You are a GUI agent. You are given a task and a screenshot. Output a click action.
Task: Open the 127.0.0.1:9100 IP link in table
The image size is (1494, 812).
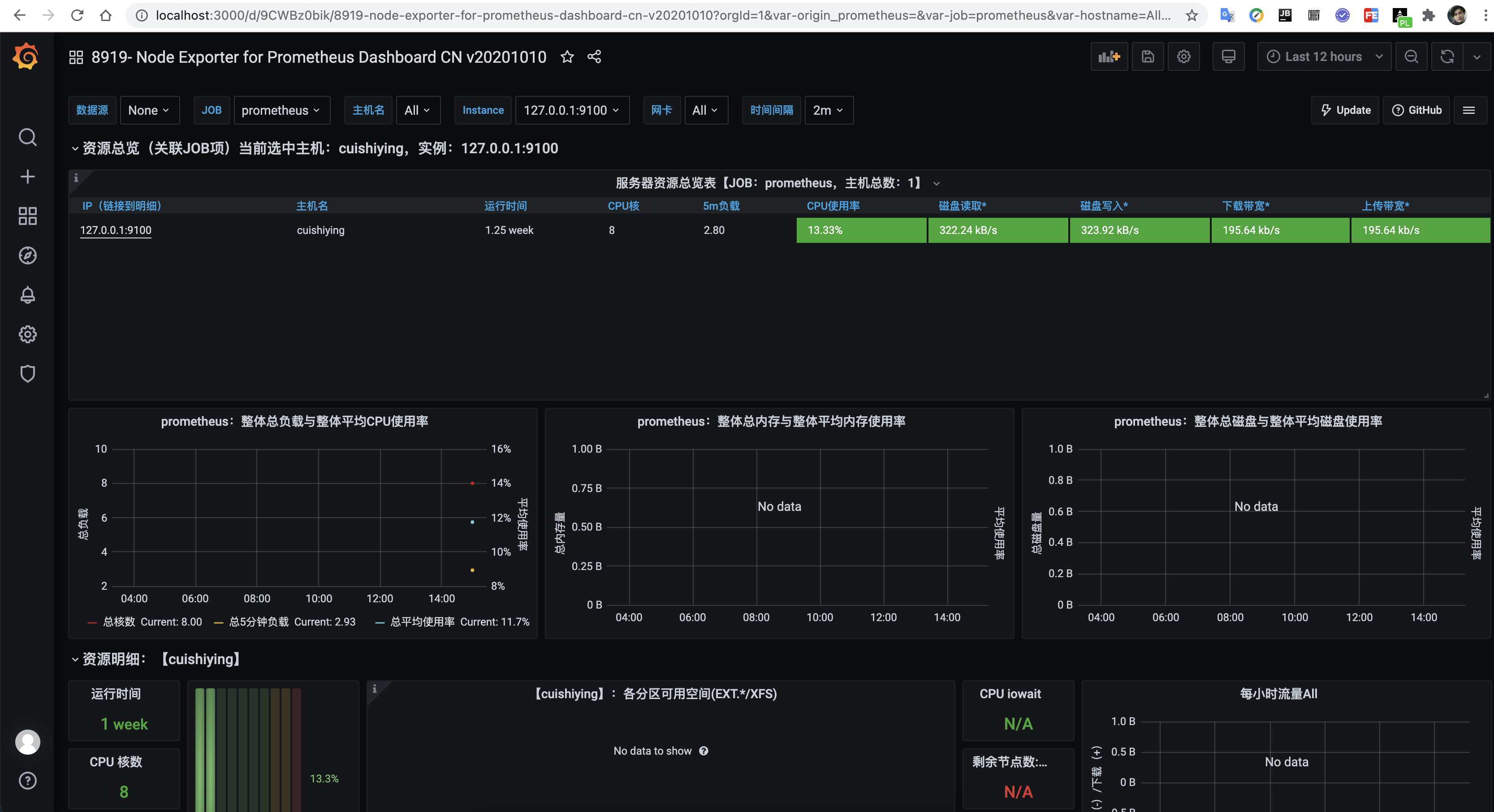116,230
